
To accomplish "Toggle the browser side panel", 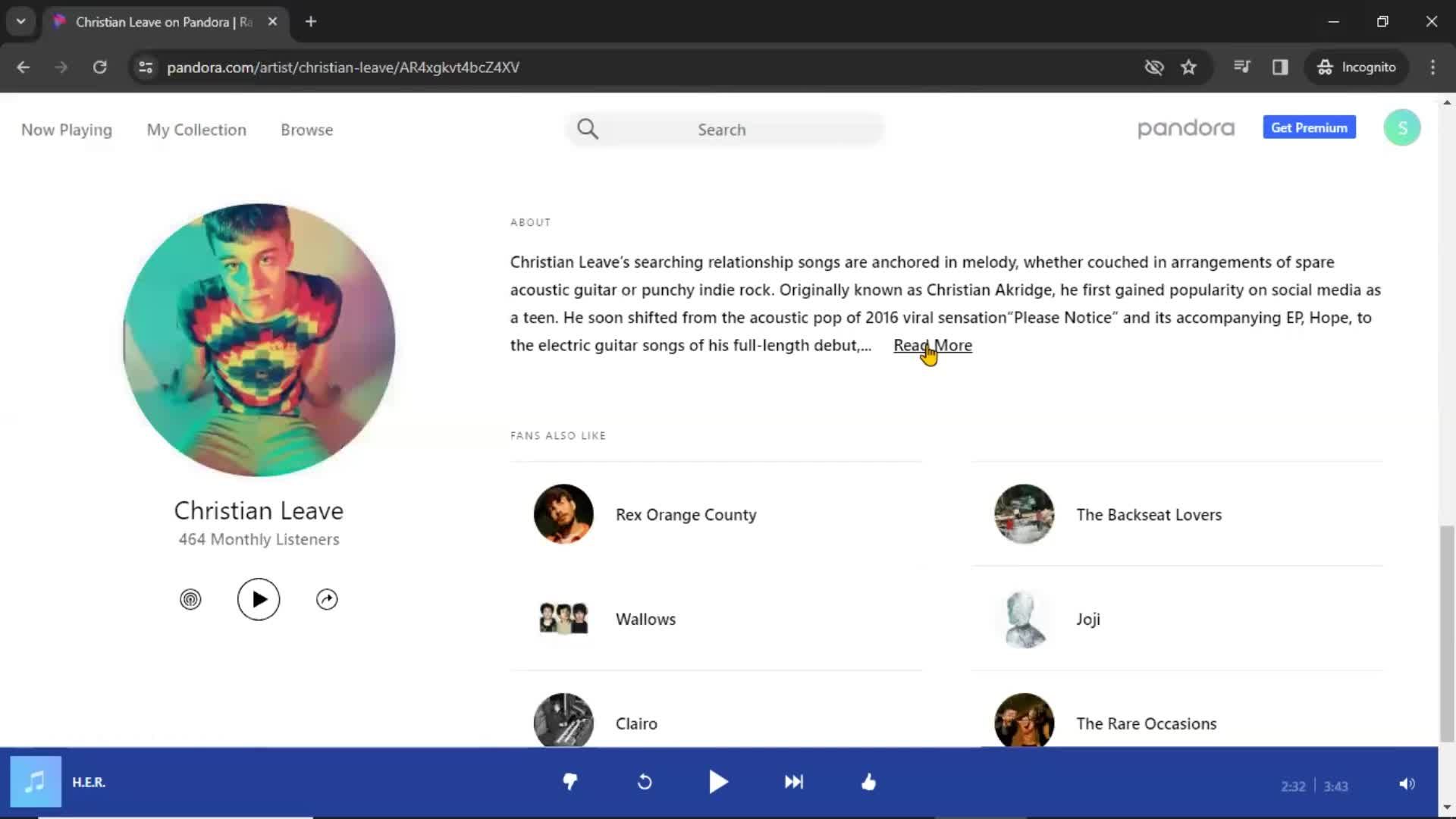I will pyautogui.click(x=1280, y=67).
